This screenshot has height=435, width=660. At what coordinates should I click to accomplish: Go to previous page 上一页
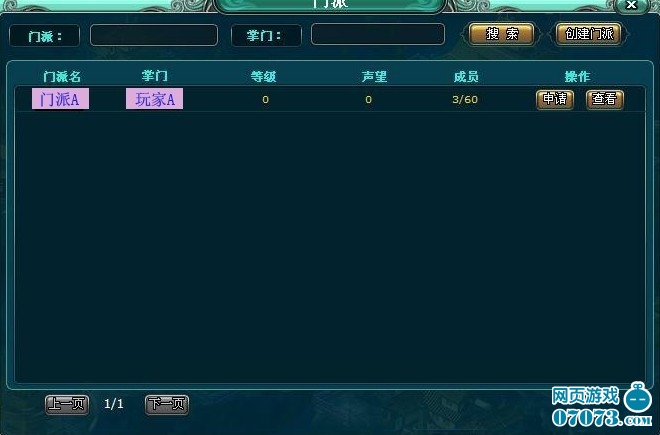click(67, 405)
